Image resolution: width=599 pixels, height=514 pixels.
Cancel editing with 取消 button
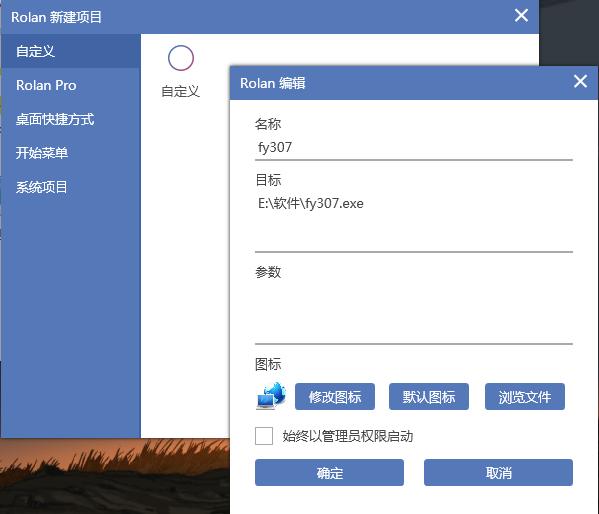pos(498,473)
